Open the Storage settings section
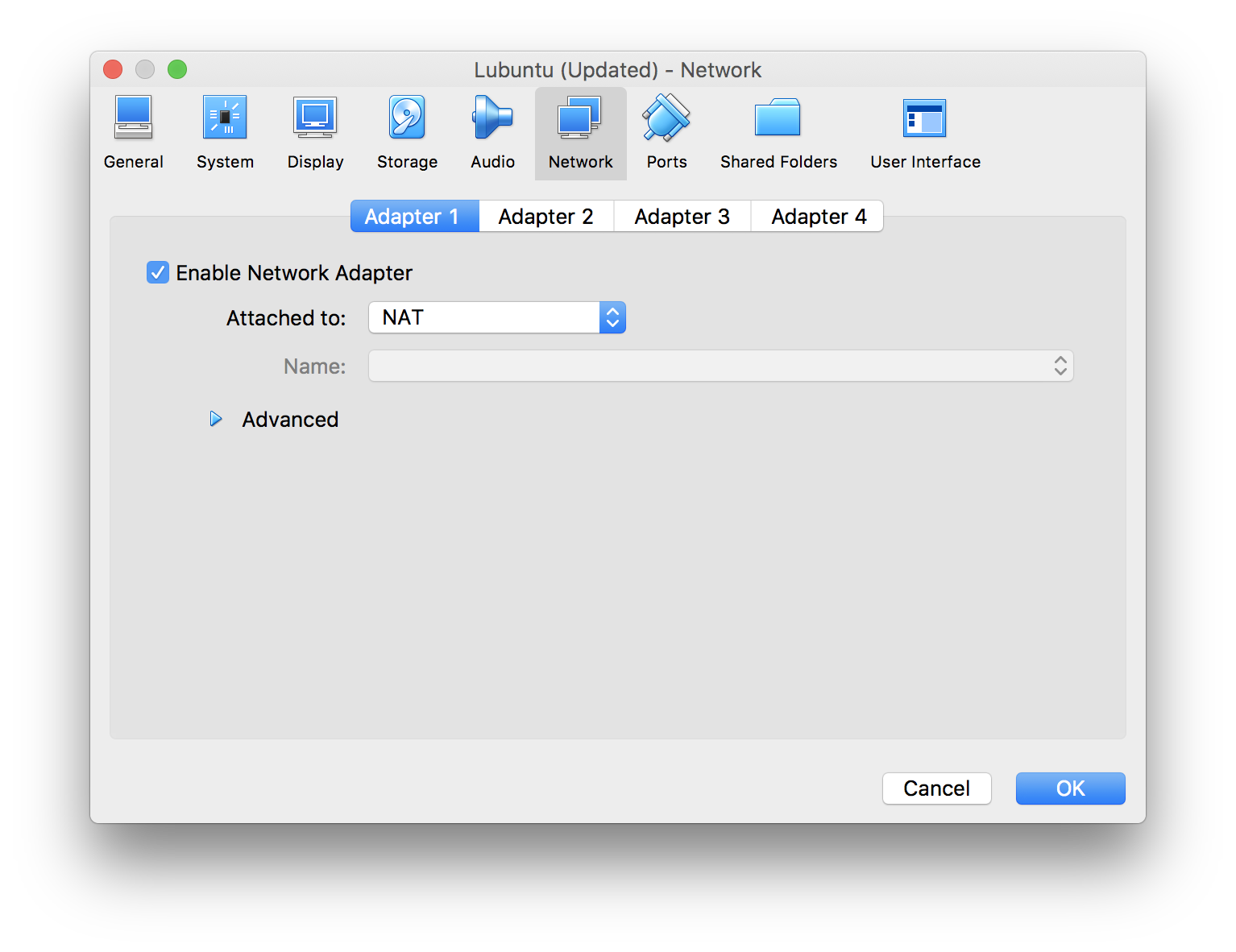Image resolution: width=1236 pixels, height=952 pixels. pos(407,134)
